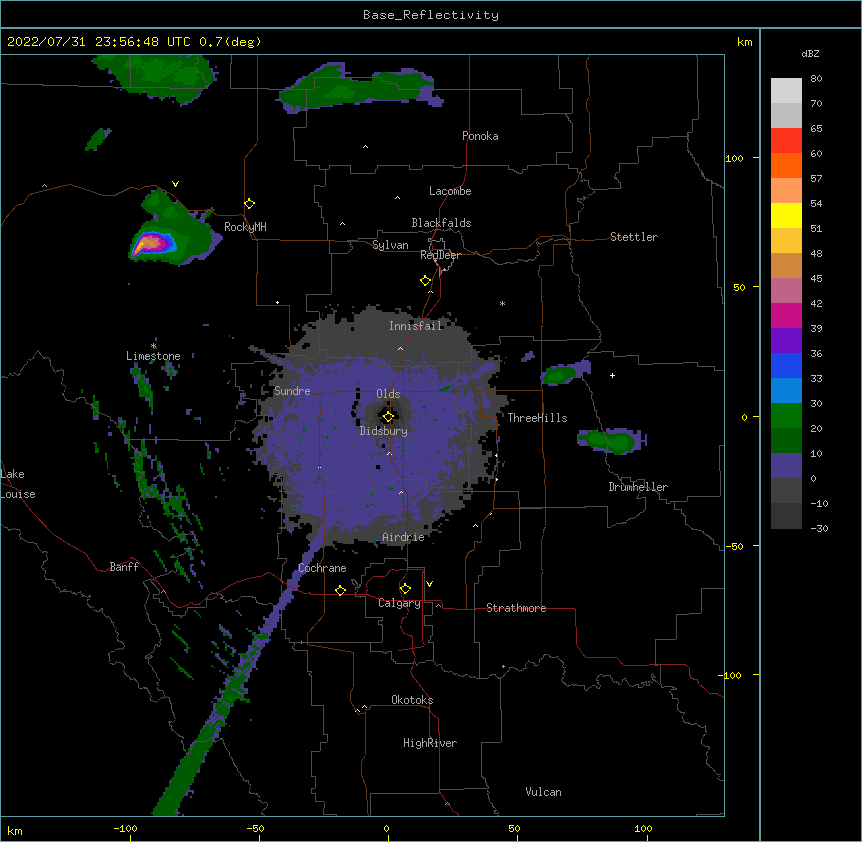Click the Didsbury town label

point(384,431)
